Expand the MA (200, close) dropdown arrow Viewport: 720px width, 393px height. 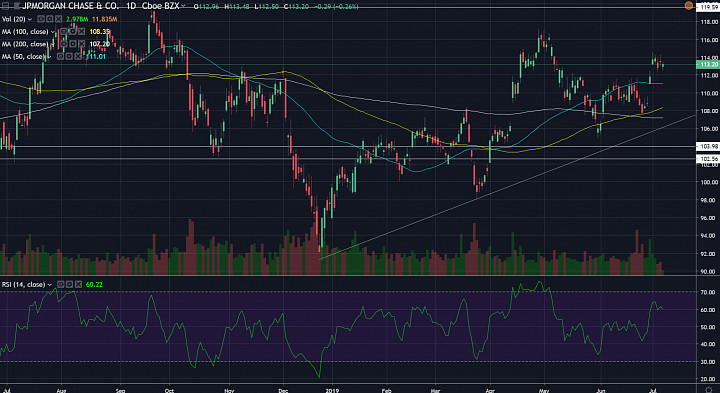point(53,44)
